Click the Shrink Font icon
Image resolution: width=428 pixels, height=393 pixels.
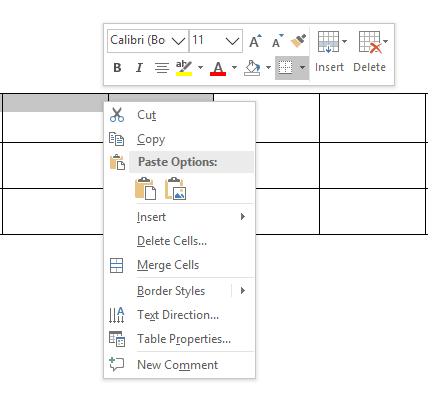277,41
